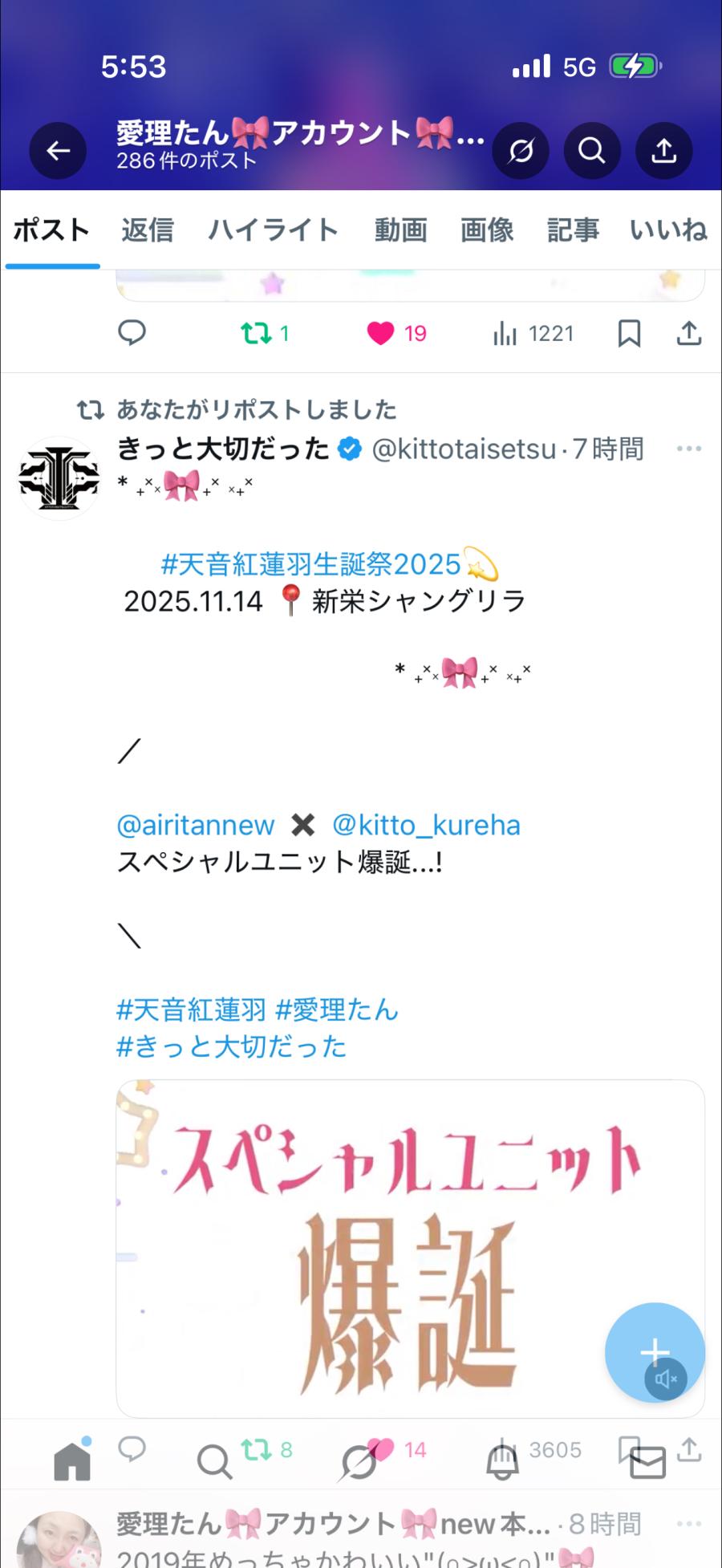Unlike the post with 19 likes
Viewport: 722px width, 1568px height.
[x=381, y=333]
